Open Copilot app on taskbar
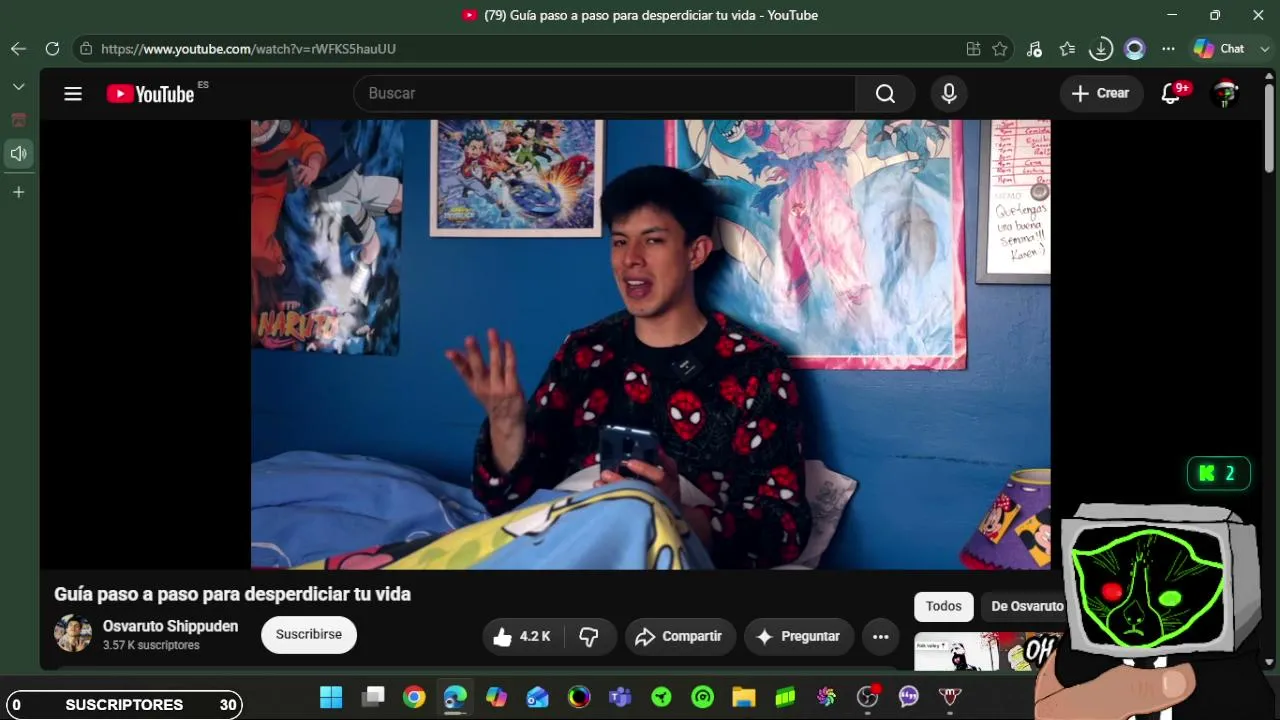 pyautogui.click(x=496, y=697)
